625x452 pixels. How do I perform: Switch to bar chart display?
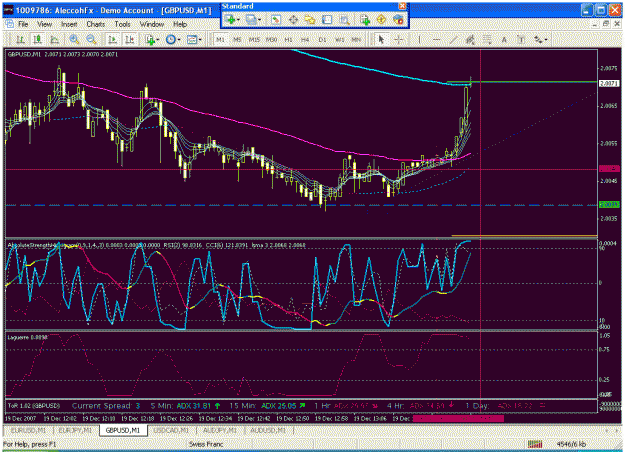[20, 39]
